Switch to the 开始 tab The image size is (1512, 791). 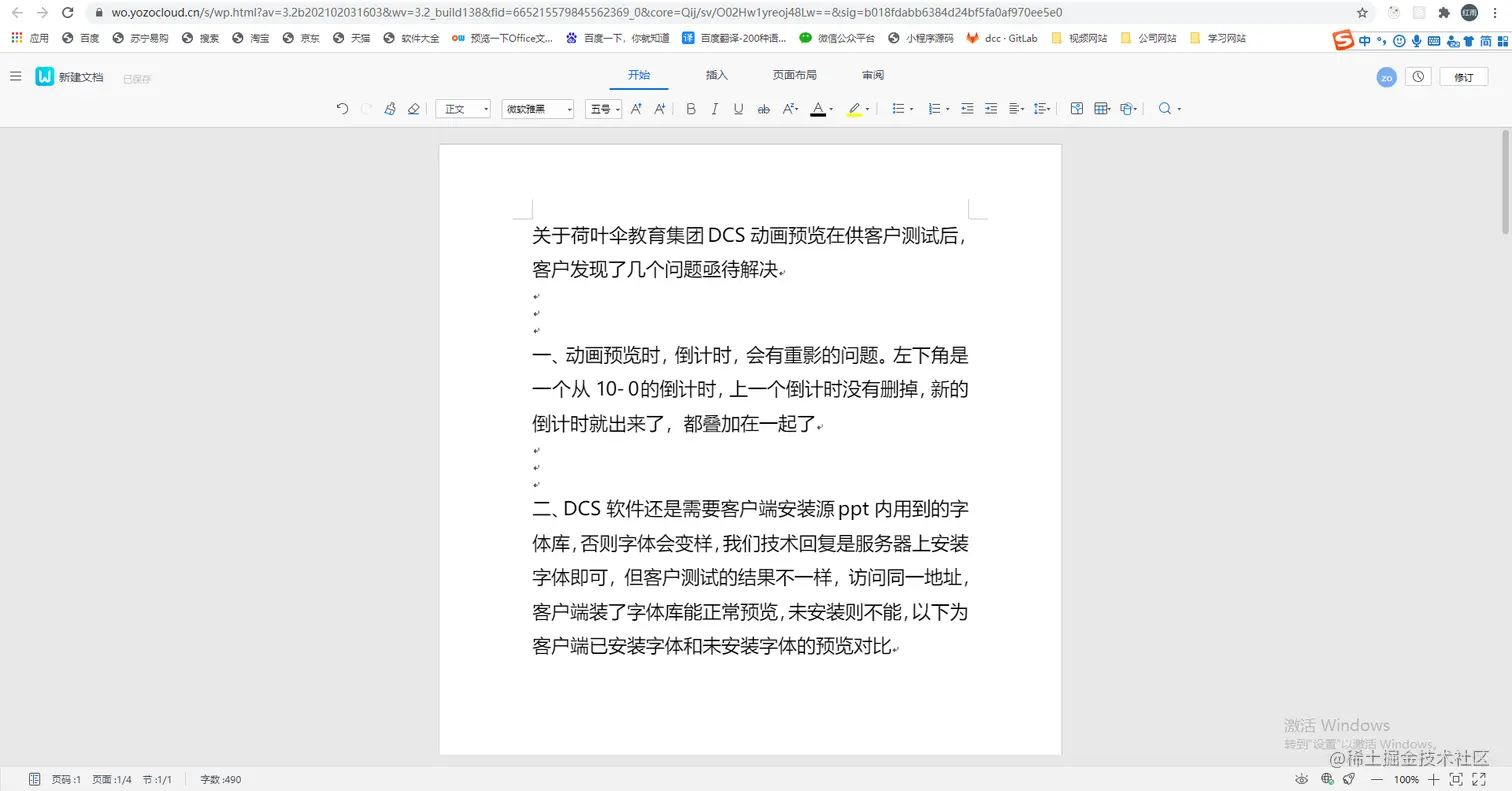click(x=639, y=75)
